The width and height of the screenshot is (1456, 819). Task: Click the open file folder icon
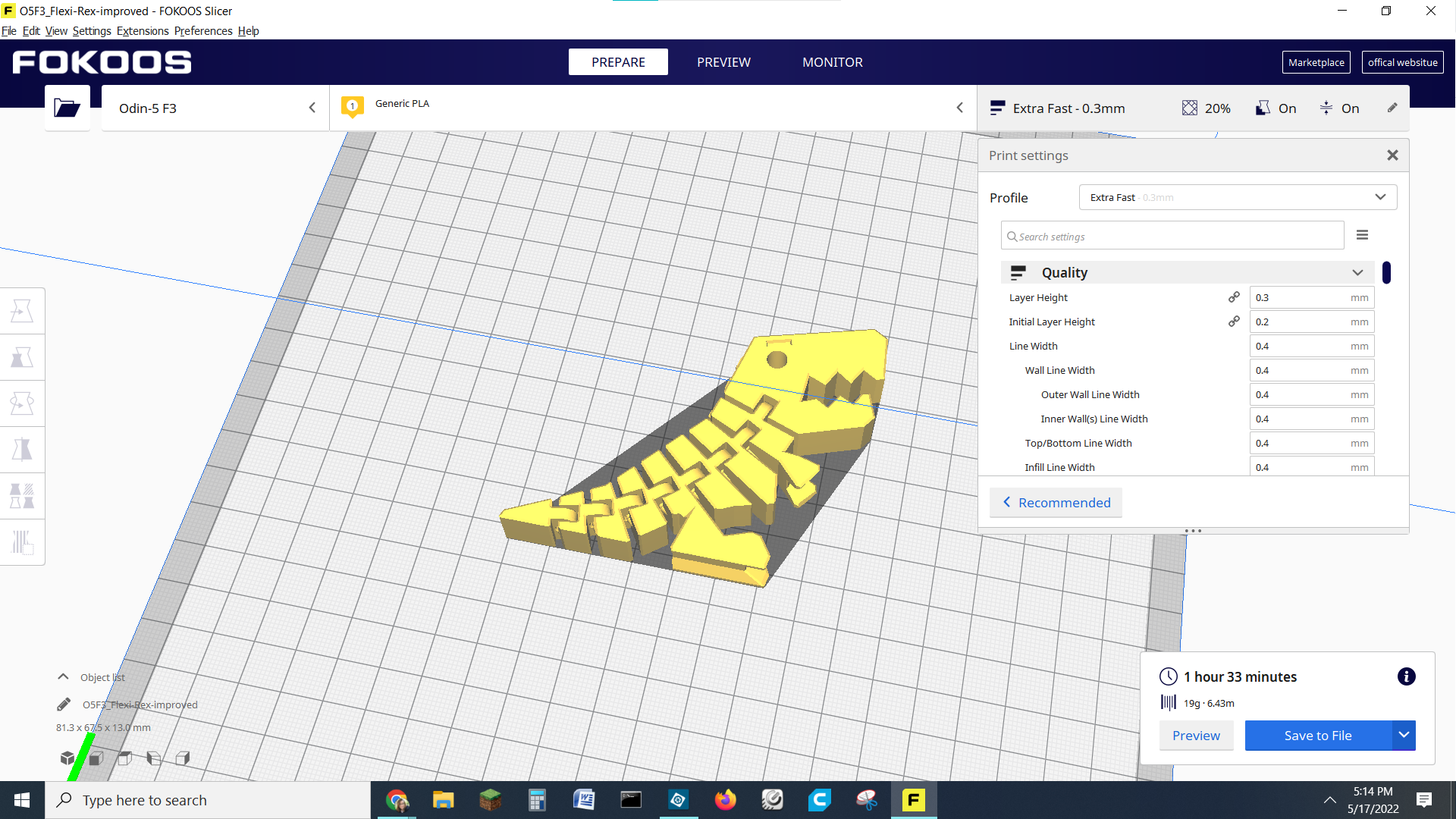(x=67, y=108)
